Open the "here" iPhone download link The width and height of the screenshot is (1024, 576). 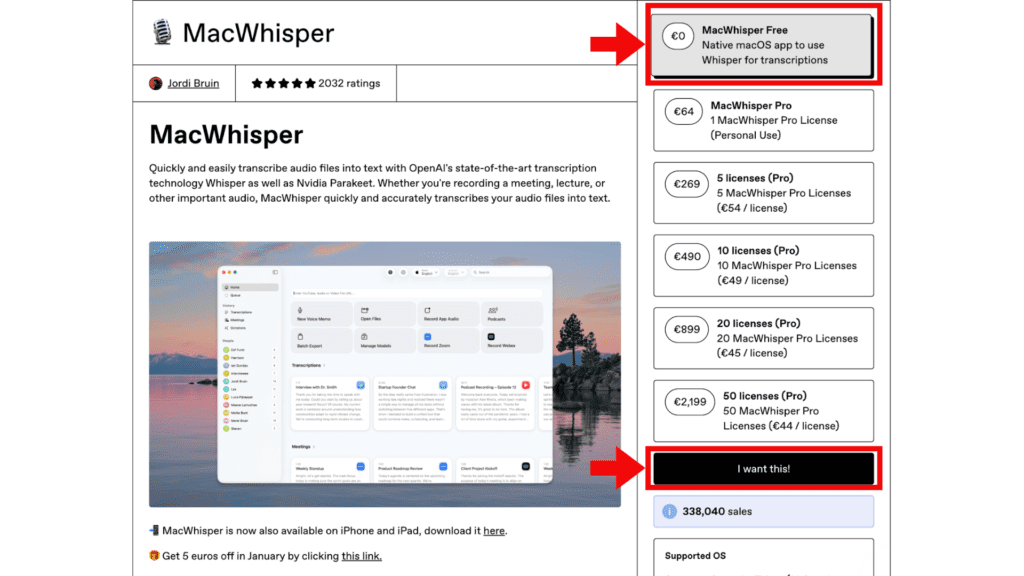click(493, 531)
